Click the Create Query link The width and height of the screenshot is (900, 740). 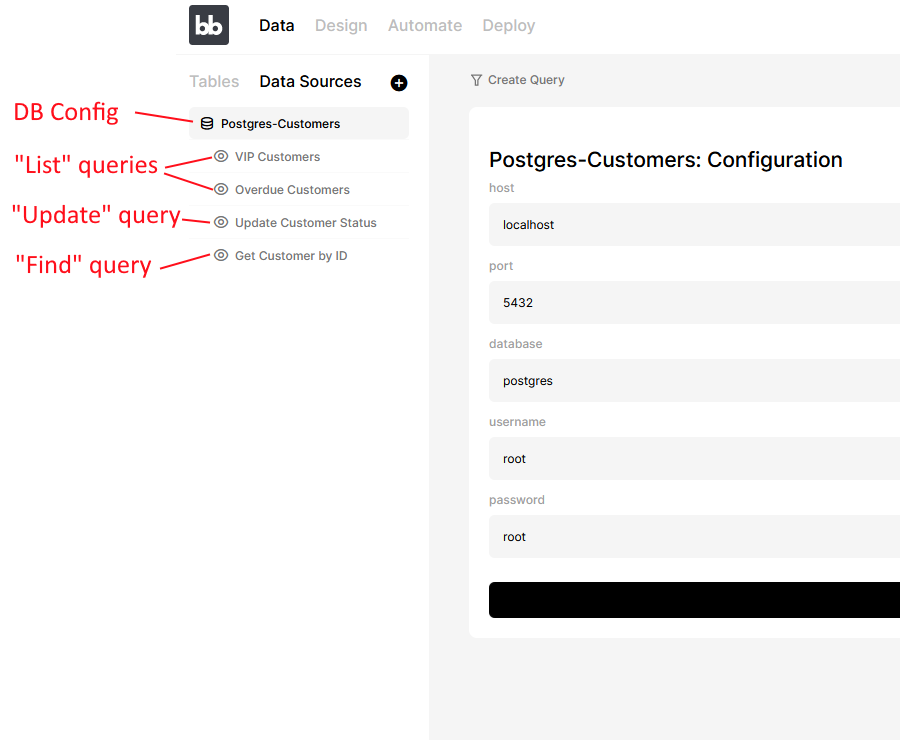pyautogui.click(x=527, y=79)
